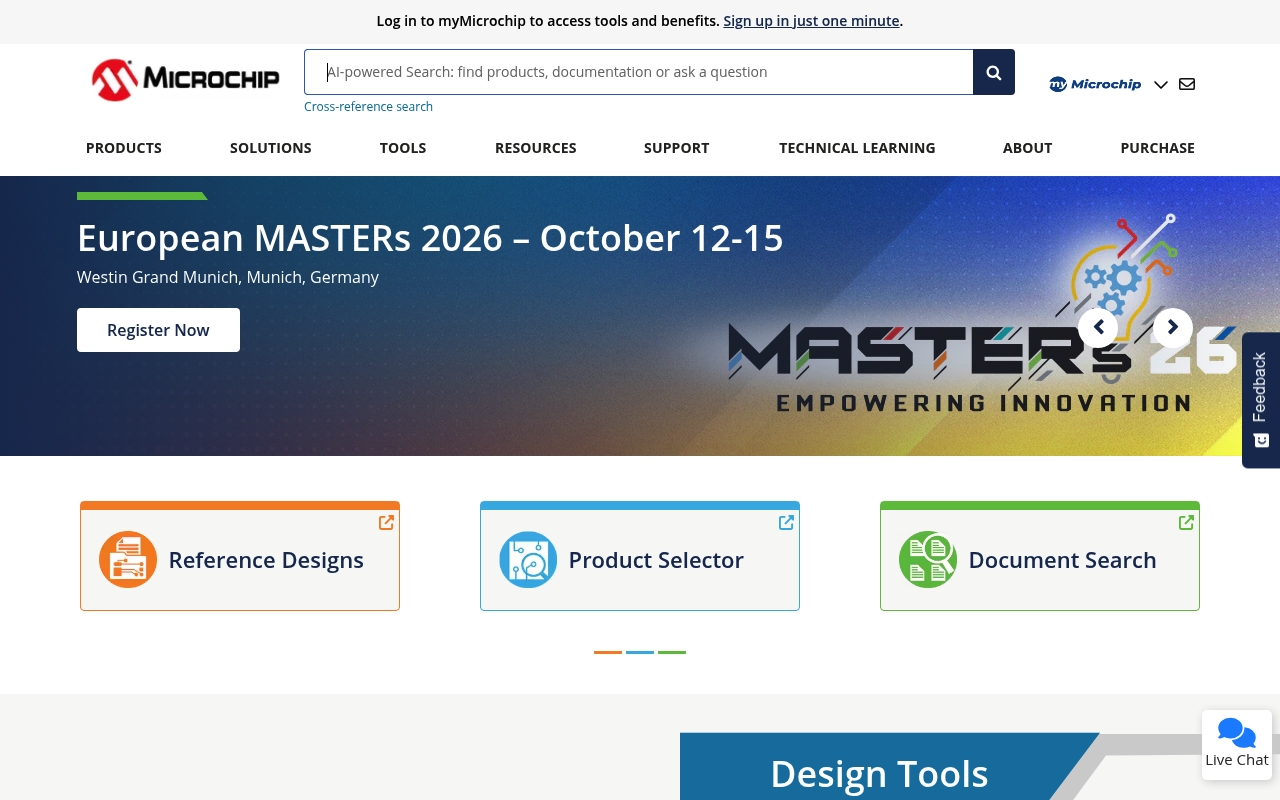This screenshot has height=800, width=1280.
Task: Open the Product Selector card title
Action: coord(656,560)
